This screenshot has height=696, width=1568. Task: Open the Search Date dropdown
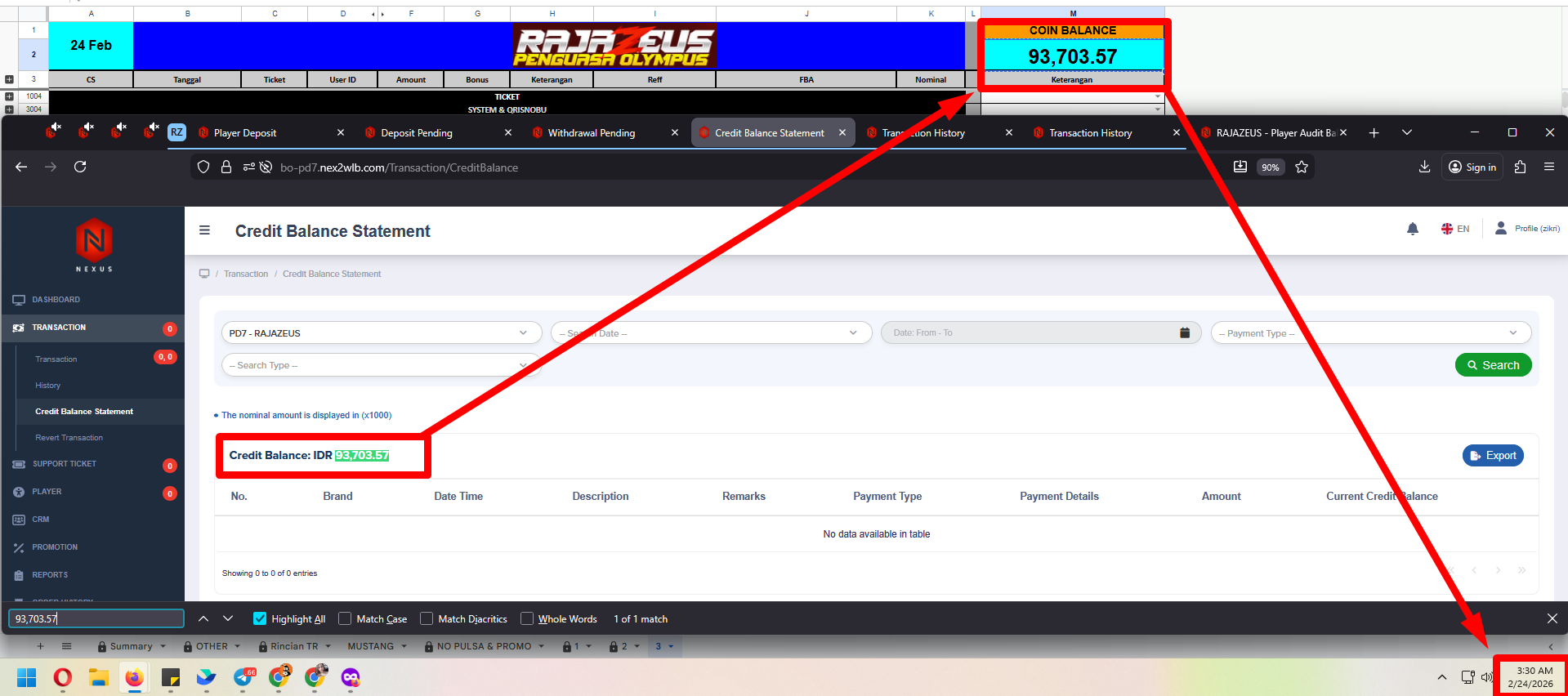[712, 332]
